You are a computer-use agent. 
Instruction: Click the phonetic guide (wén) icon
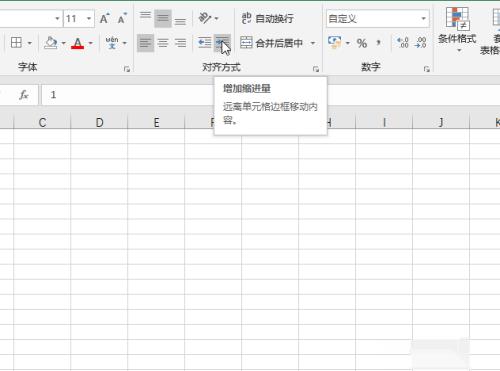tap(112, 43)
